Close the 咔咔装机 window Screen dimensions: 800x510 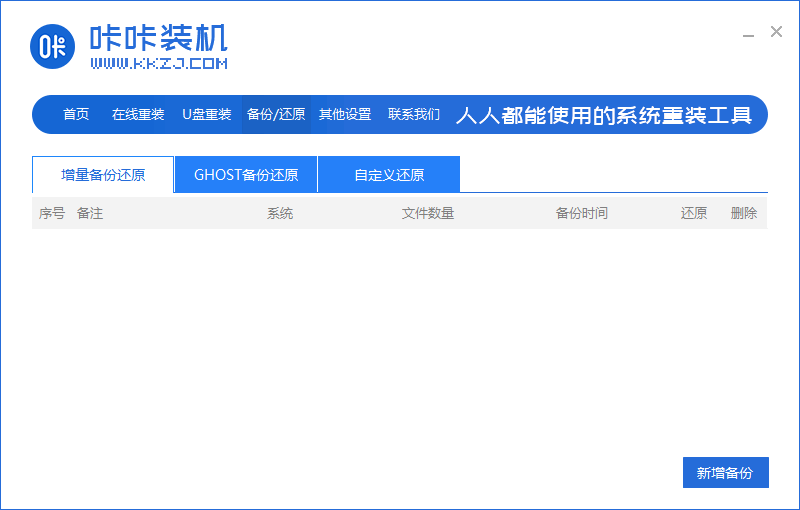(776, 32)
